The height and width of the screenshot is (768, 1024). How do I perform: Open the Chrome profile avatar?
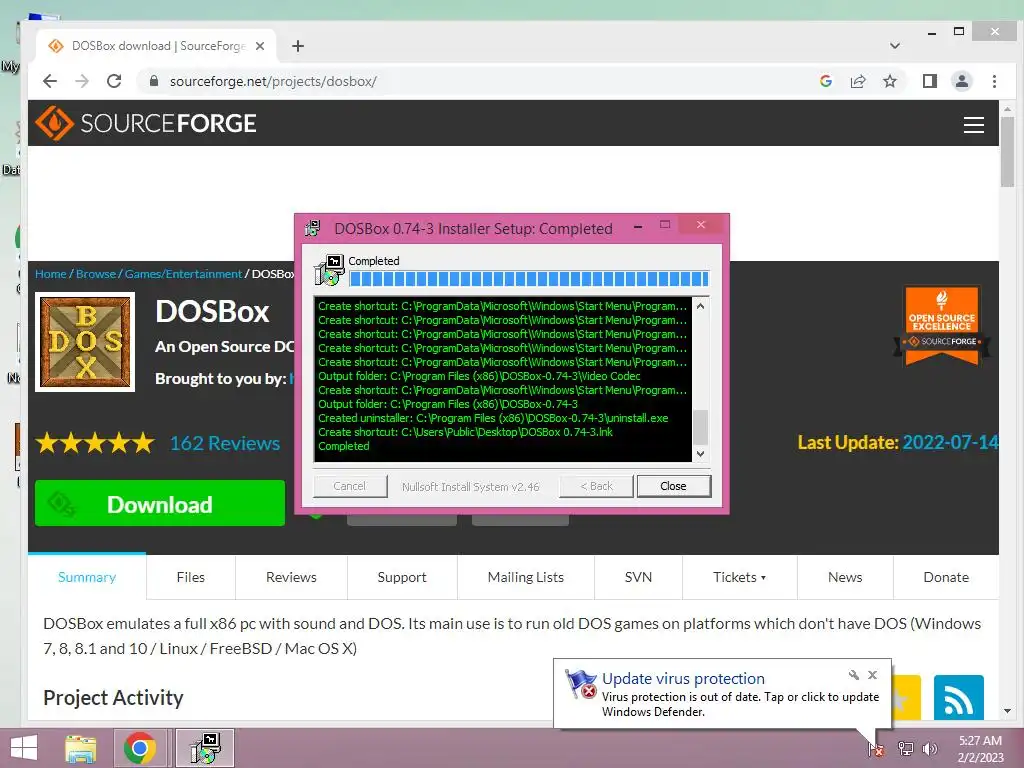coord(961,81)
